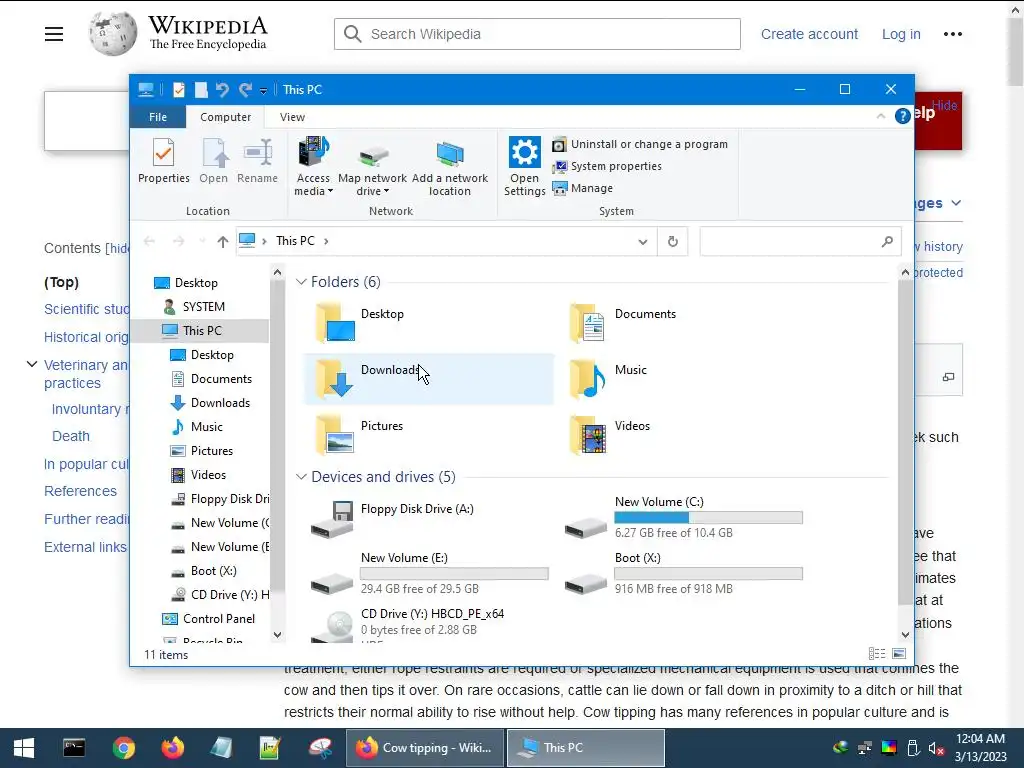Image resolution: width=1024 pixels, height=768 pixels.
Task: Click the Create account link on Wikipedia
Action: point(809,34)
